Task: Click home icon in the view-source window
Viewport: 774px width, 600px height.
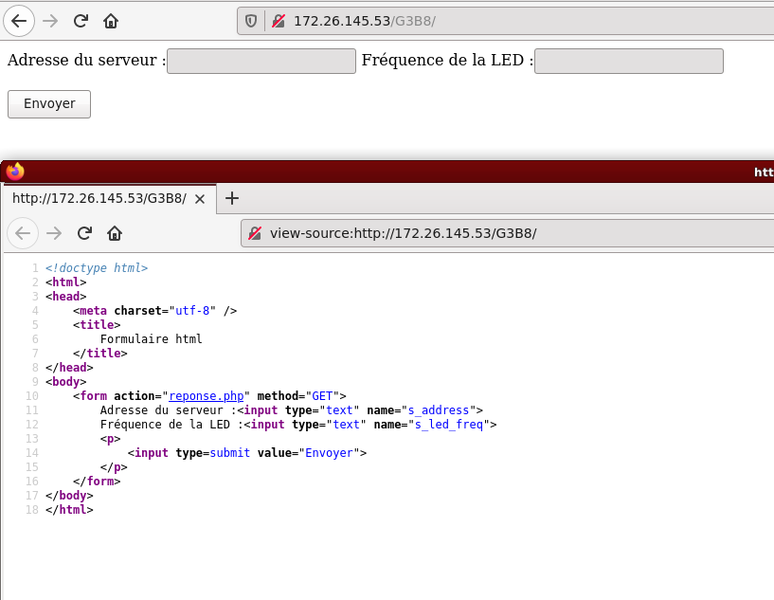Action: tap(115, 233)
